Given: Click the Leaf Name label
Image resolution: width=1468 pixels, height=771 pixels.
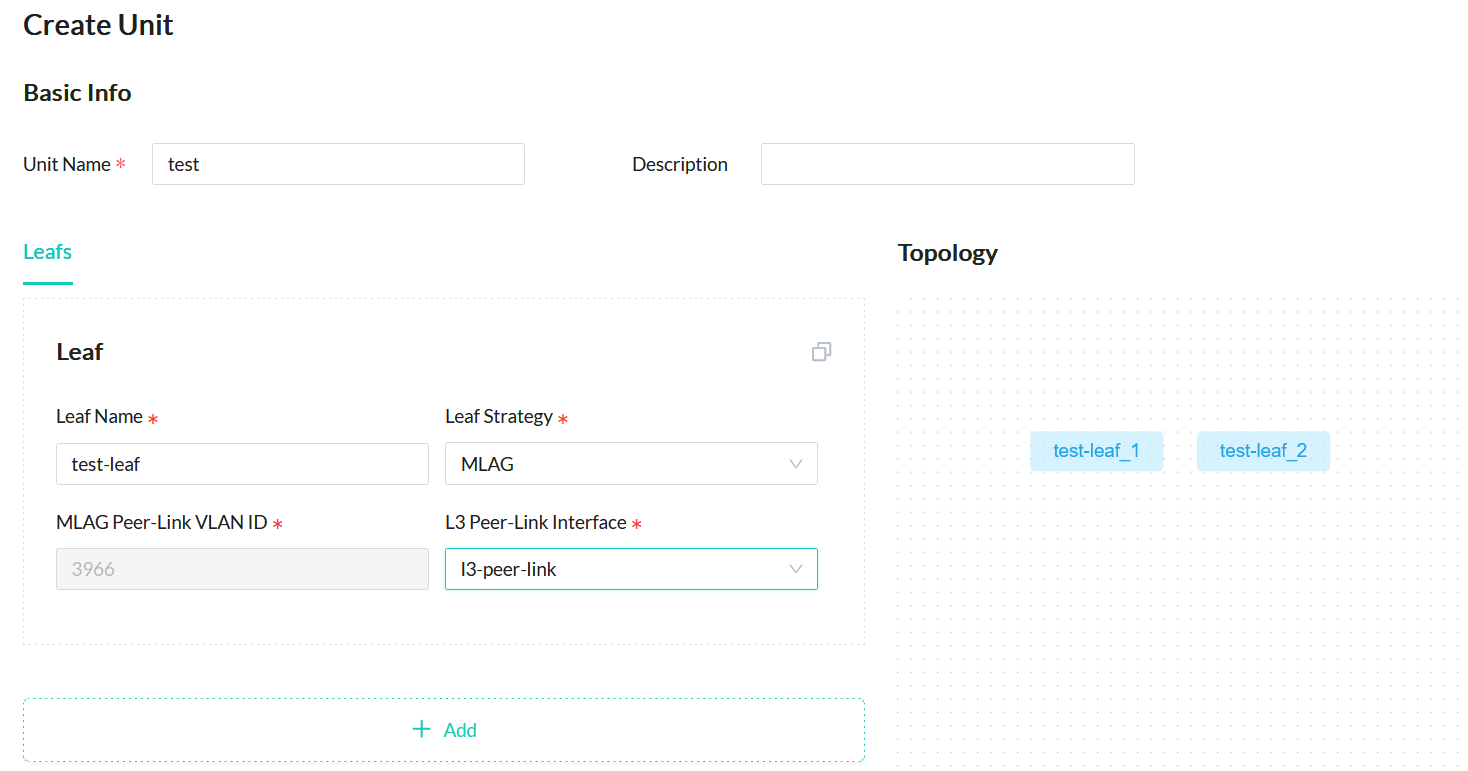Looking at the screenshot, I should click(x=99, y=417).
